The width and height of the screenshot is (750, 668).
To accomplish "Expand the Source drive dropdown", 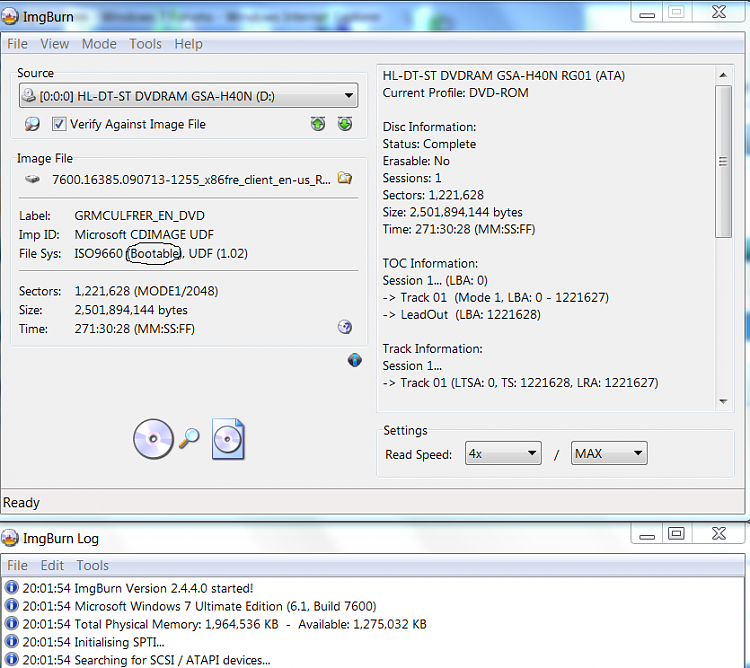I will 188,96.
